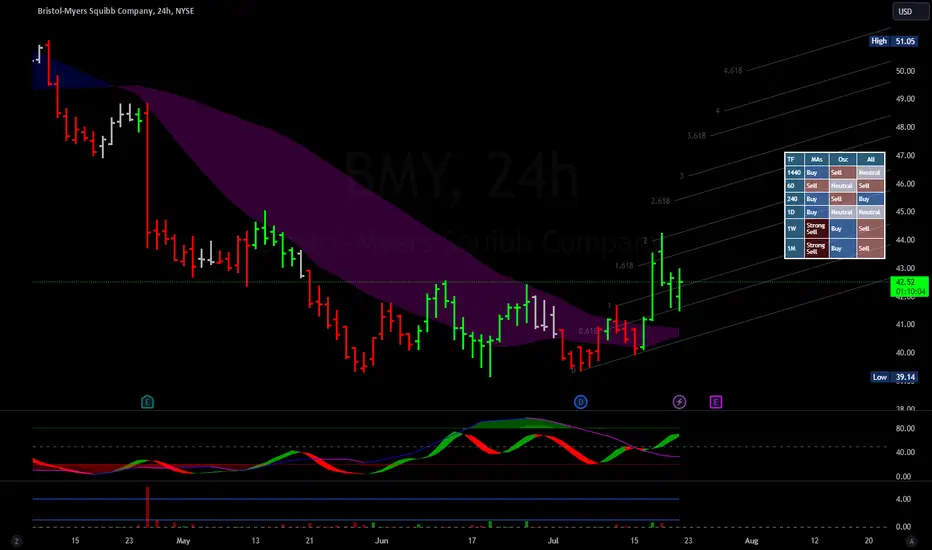Click the 47.00 price axis label
This screenshot has height=550, width=932.
(x=905, y=155)
